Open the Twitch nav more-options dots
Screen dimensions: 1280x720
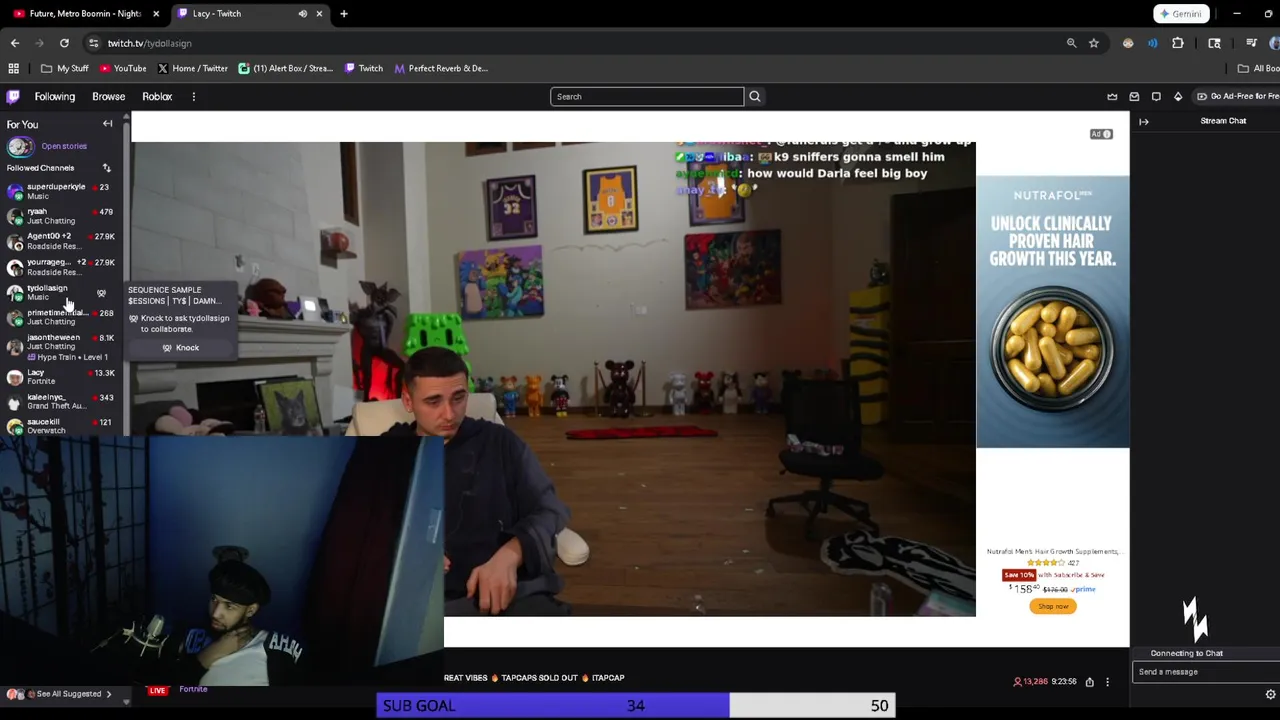pyautogui.click(x=193, y=97)
